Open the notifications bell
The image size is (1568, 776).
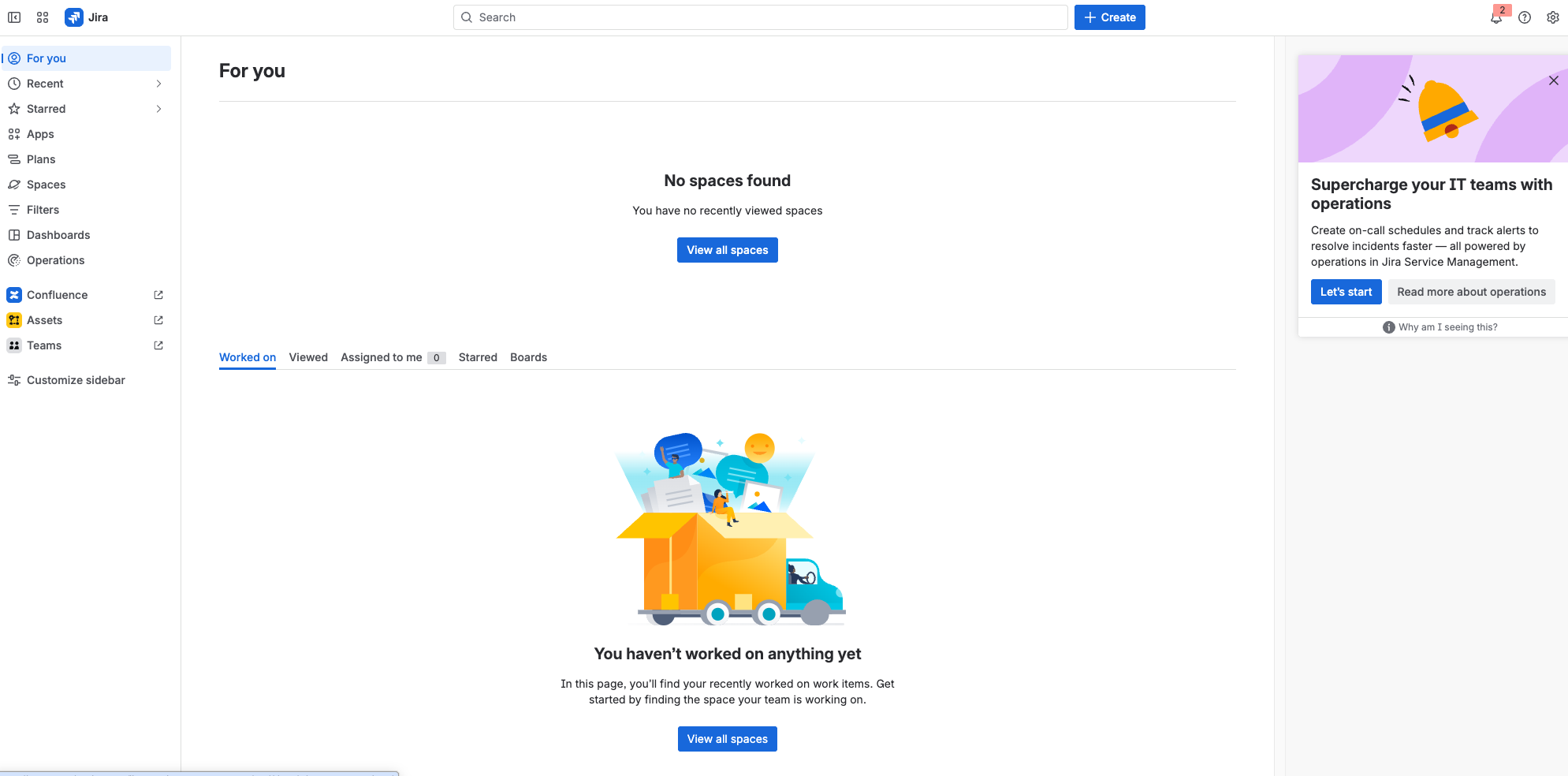pos(1495,18)
